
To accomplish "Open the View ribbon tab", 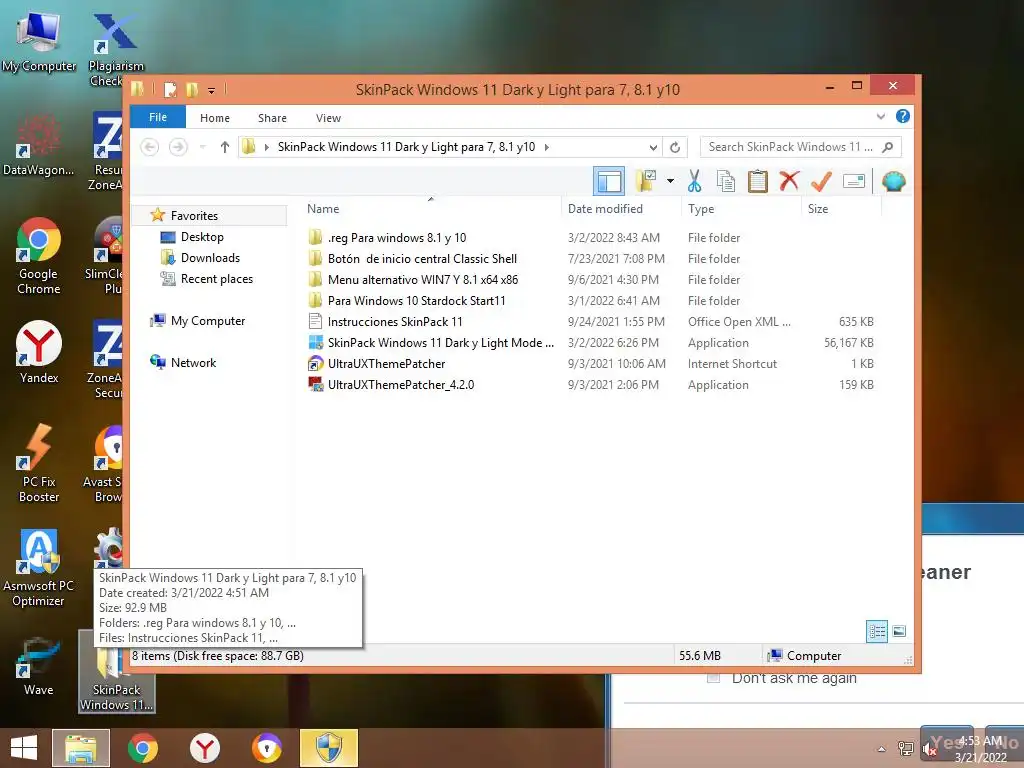I will (328, 118).
